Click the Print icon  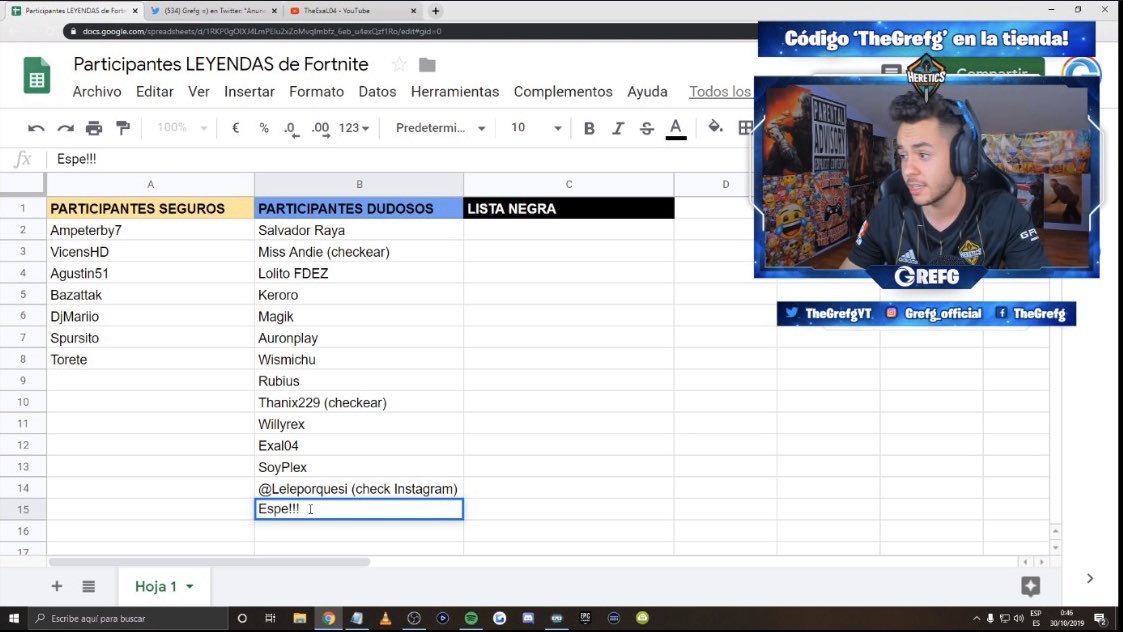pyautogui.click(x=94, y=128)
